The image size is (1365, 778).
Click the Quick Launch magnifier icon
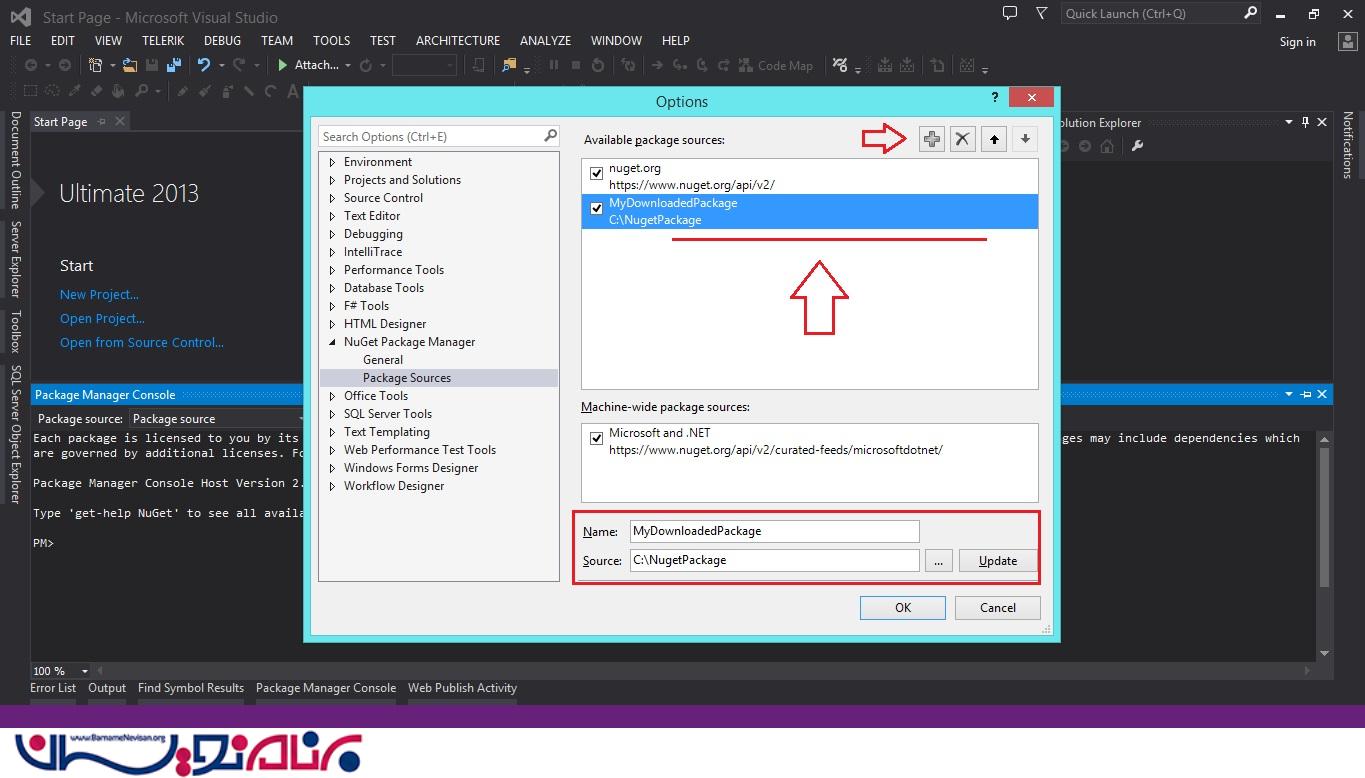pyautogui.click(x=1251, y=13)
